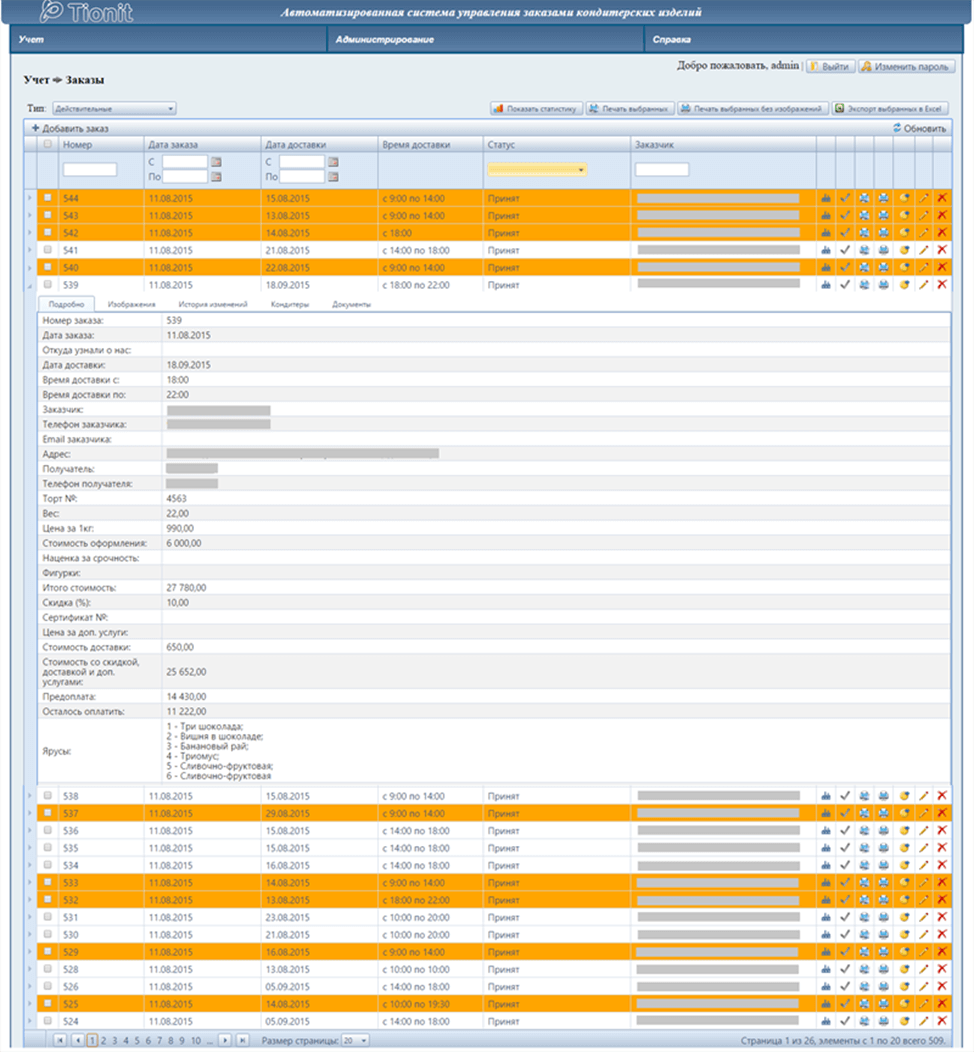Viewport: 974px width, 1052px height.
Task: Open the page size dropdown
Action: point(355,1041)
